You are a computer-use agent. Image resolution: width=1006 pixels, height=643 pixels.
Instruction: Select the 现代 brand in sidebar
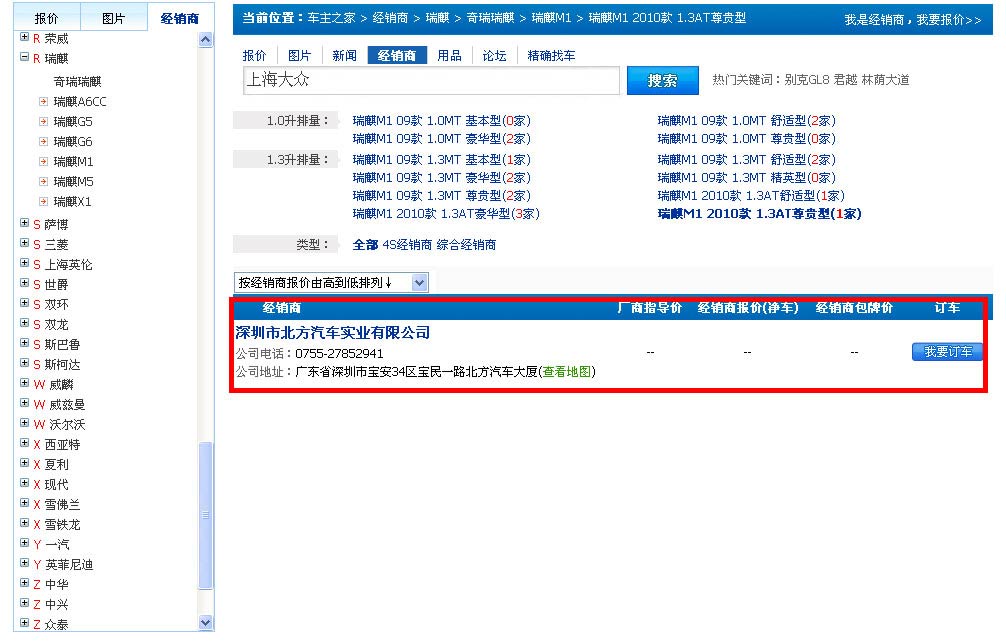coord(56,484)
